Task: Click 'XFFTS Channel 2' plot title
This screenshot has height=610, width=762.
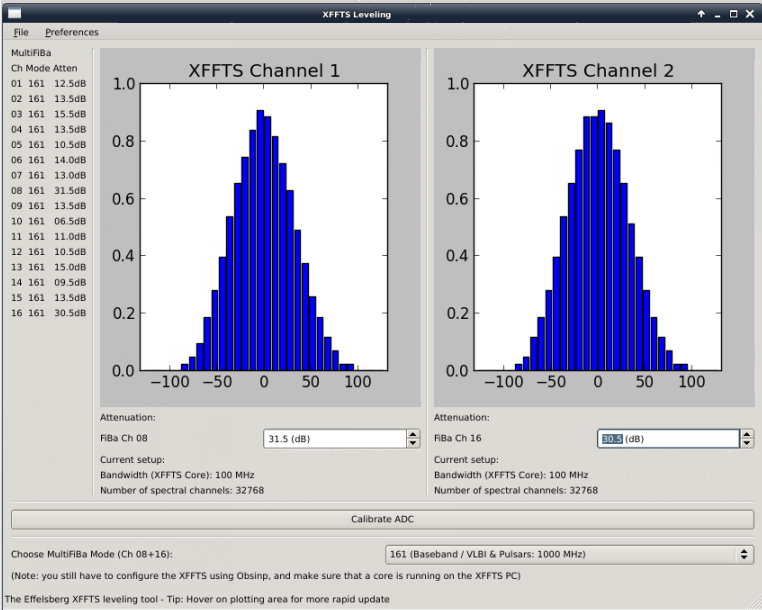Action: click(x=598, y=71)
